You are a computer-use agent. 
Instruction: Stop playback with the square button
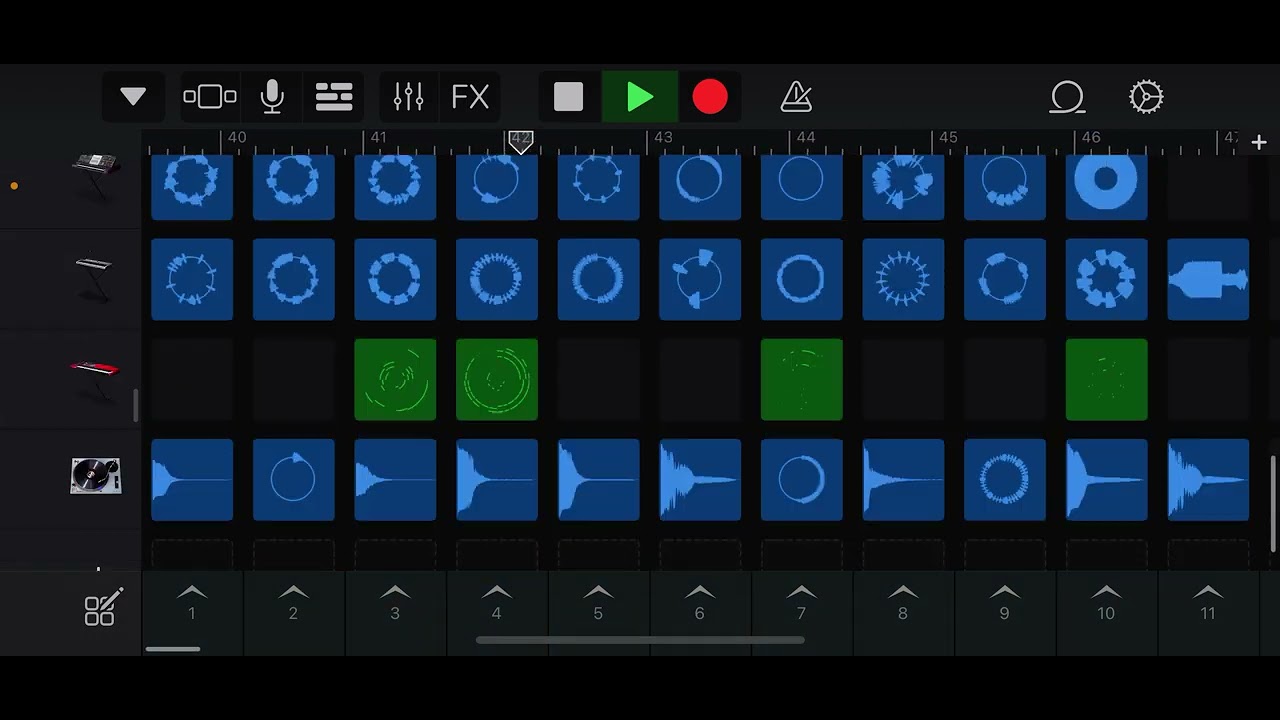[x=568, y=97]
